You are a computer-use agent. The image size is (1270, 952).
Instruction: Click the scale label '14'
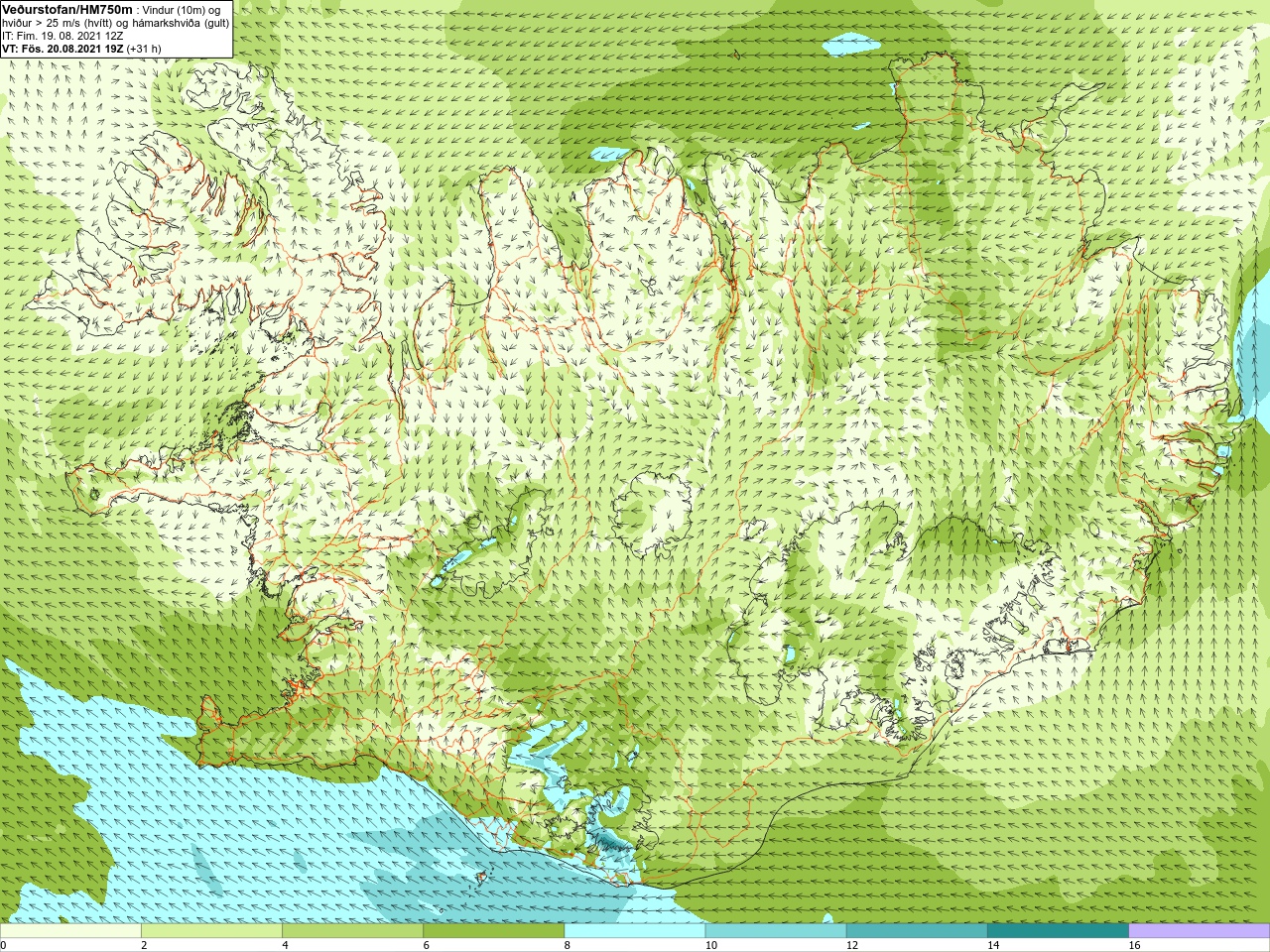pos(993,945)
